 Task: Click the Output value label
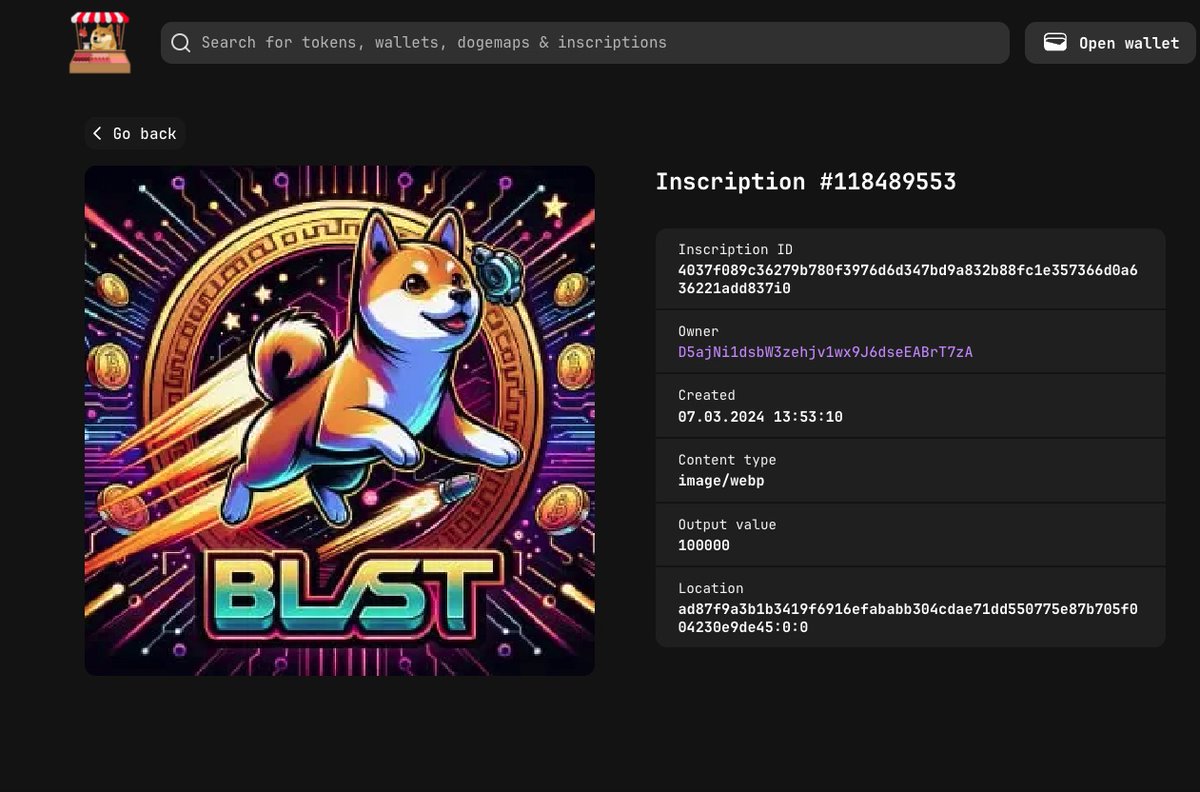tap(727, 524)
